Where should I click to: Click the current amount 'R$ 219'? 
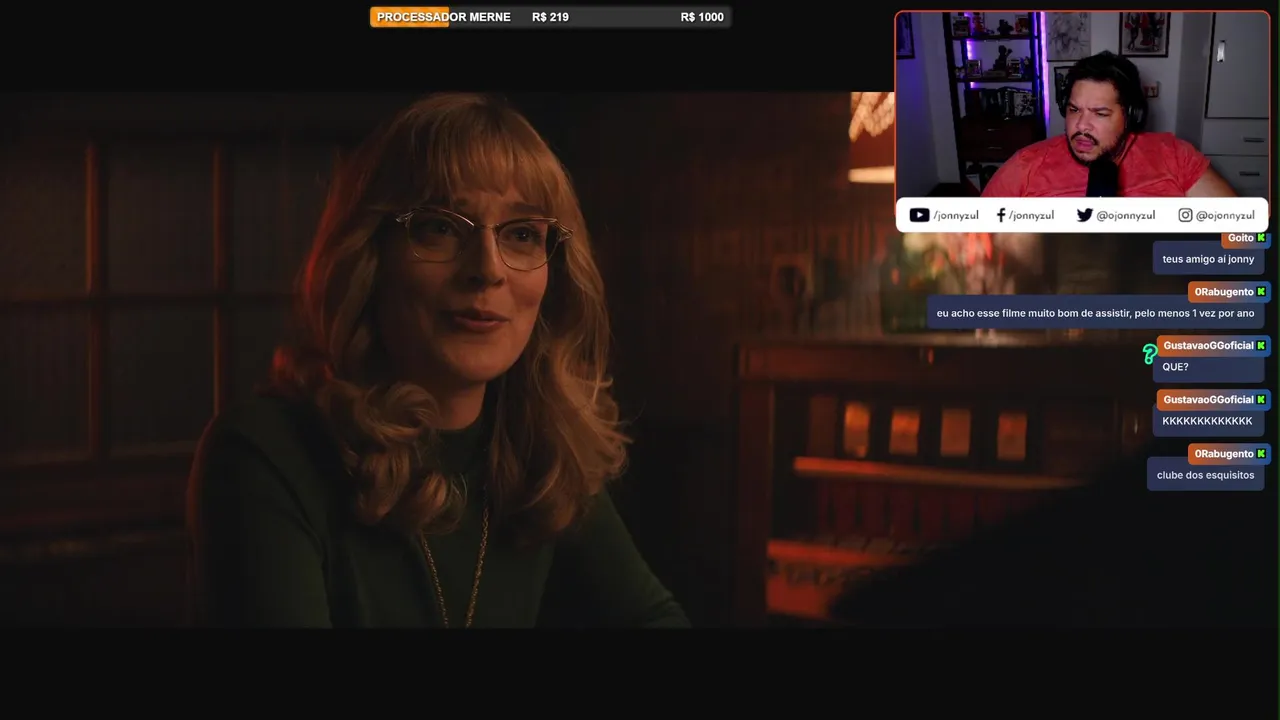point(550,17)
